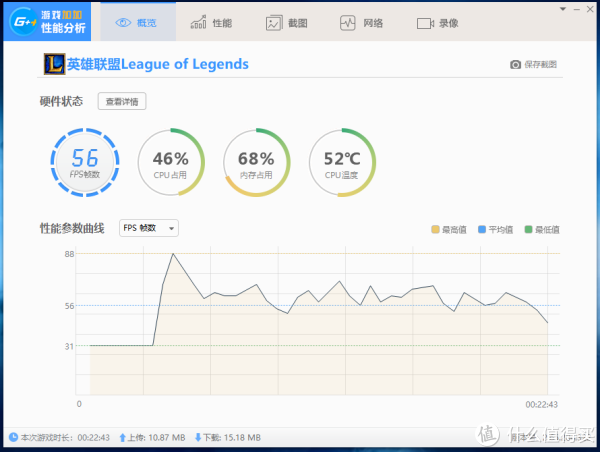
Task: Click the camera icon to save screenshot
Action: point(515,64)
